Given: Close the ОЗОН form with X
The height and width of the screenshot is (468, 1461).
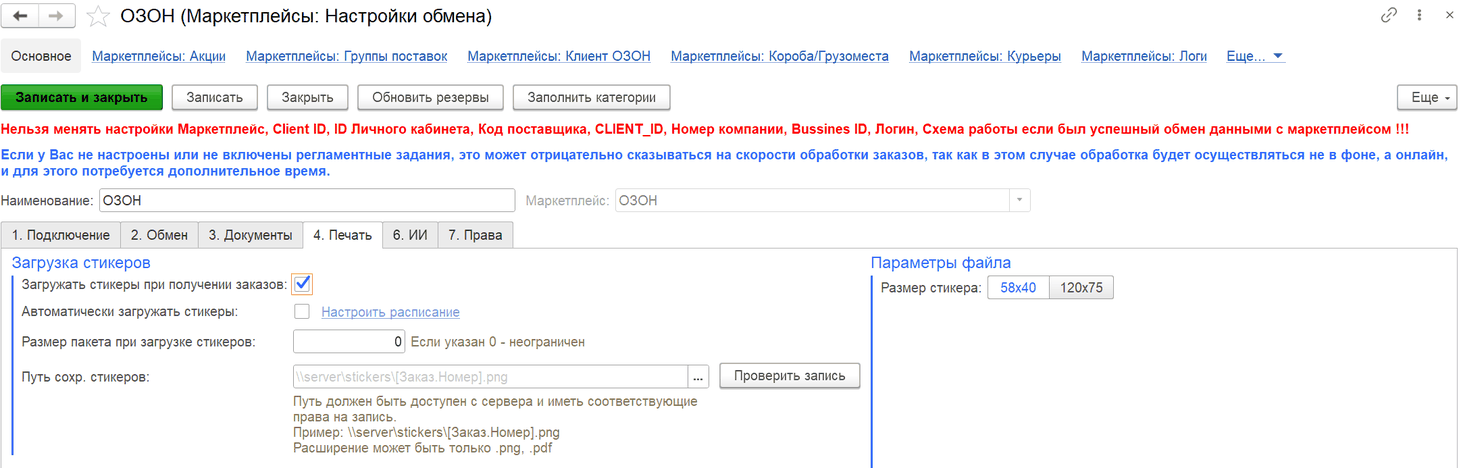Looking at the screenshot, I should pyautogui.click(x=1448, y=16).
